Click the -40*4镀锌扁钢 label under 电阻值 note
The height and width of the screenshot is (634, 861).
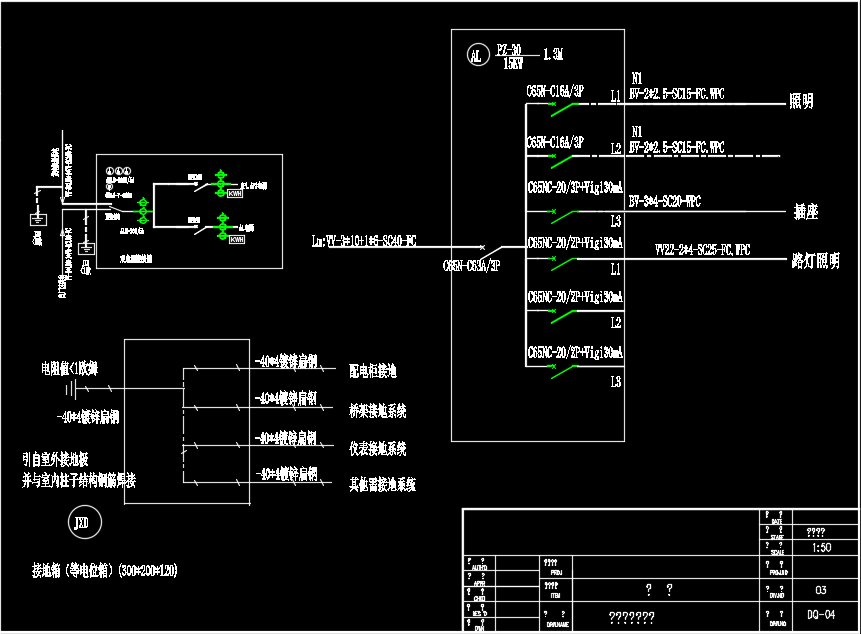pos(88,417)
